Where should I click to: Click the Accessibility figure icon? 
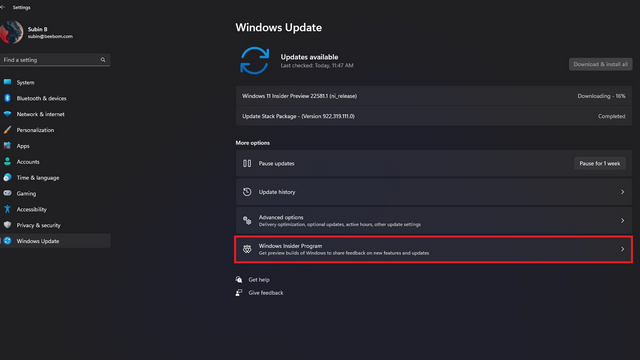pyautogui.click(x=7, y=209)
